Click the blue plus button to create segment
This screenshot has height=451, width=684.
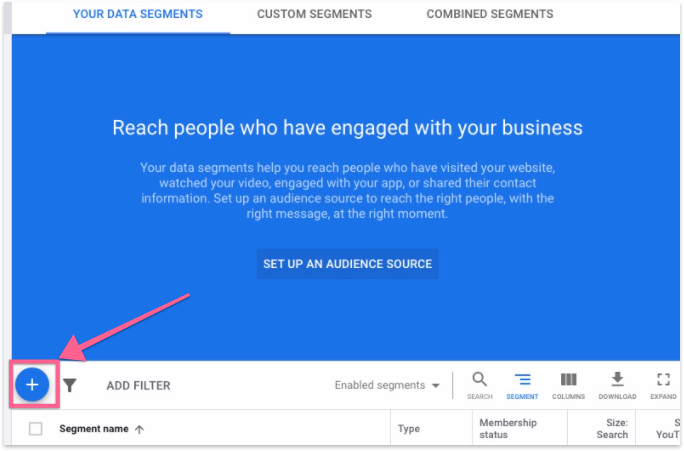(32, 385)
